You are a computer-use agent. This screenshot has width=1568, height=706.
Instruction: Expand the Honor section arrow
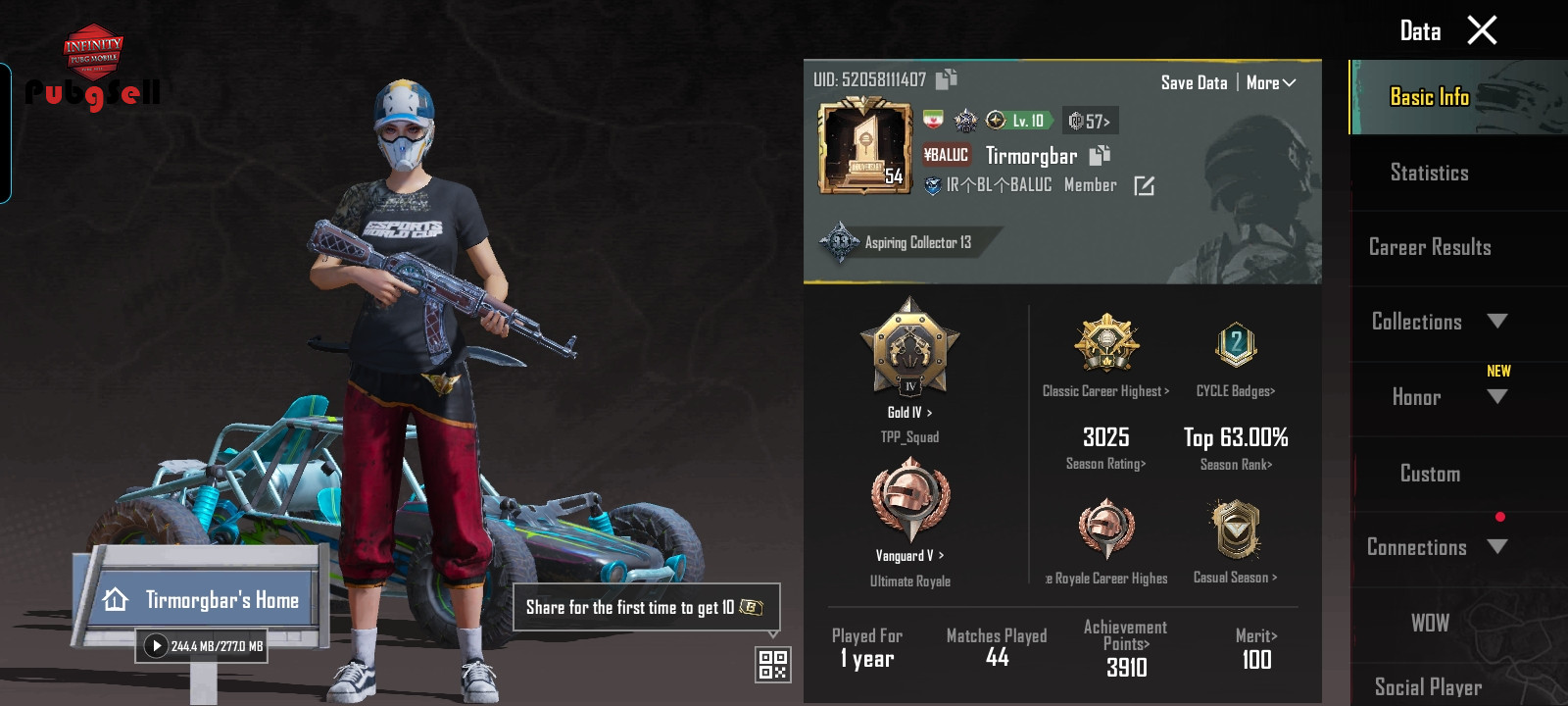tap(1496, 396)
